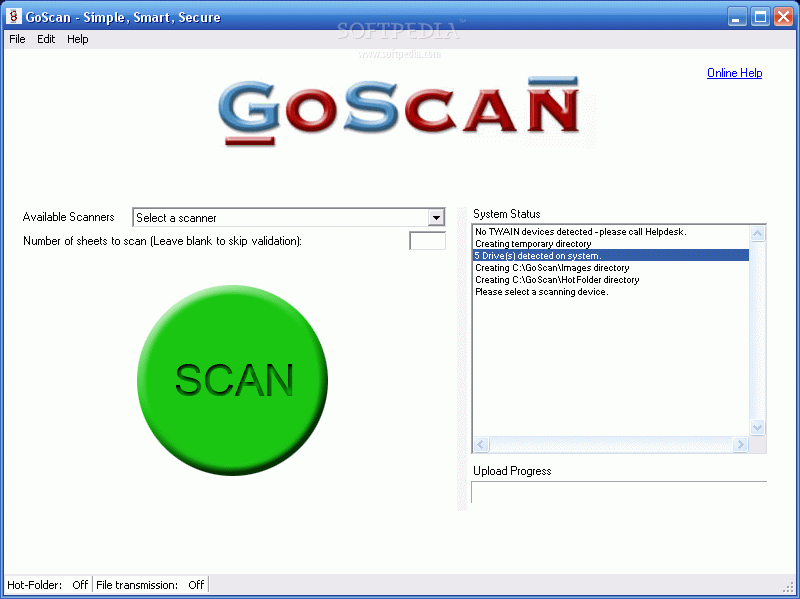This screenshot has height=599, width=800.
Task: Select 'Please select a scanning device' line
Action: (611, 292)
